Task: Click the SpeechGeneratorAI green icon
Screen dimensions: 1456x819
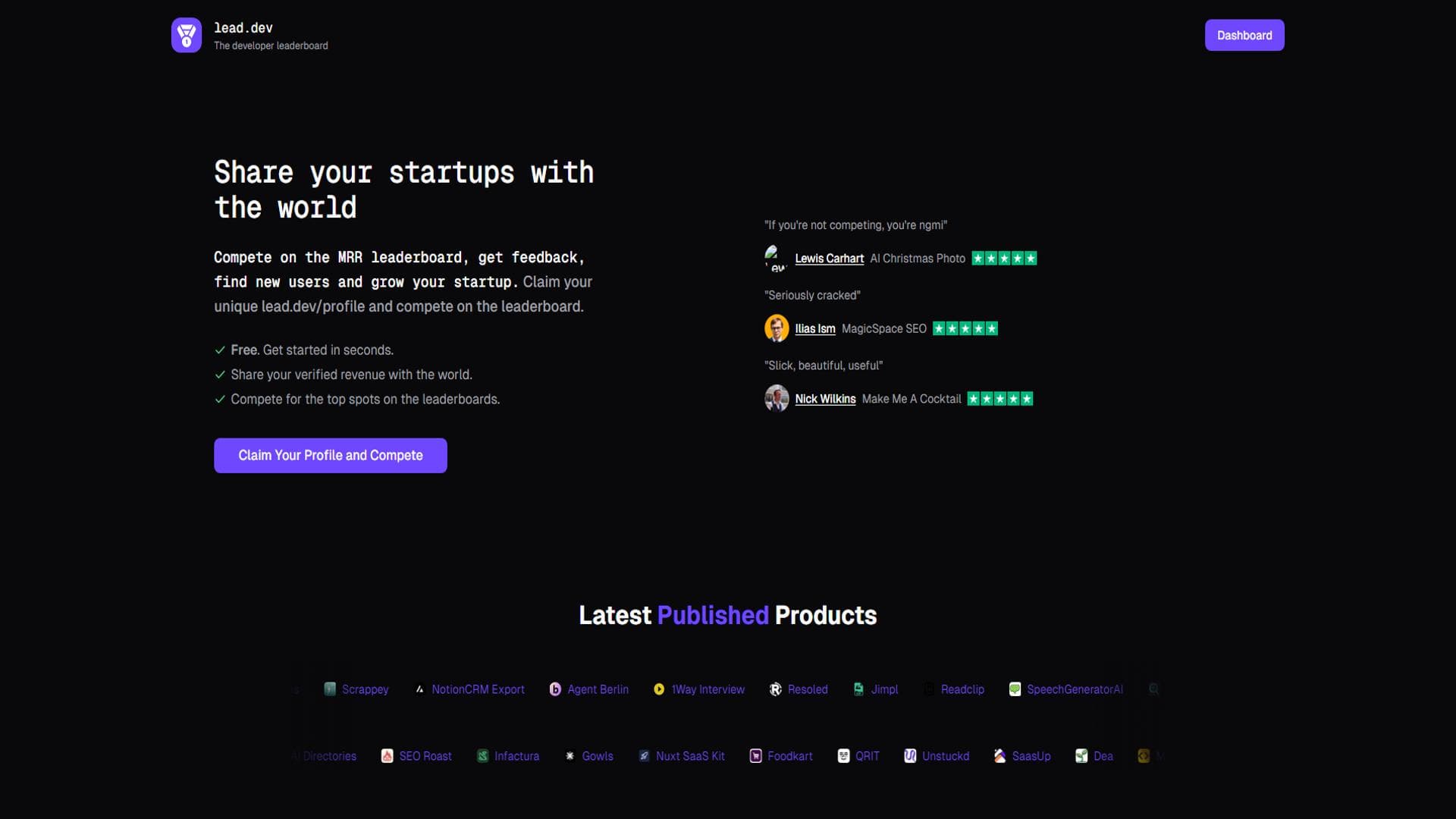Action: [1015, 689]
